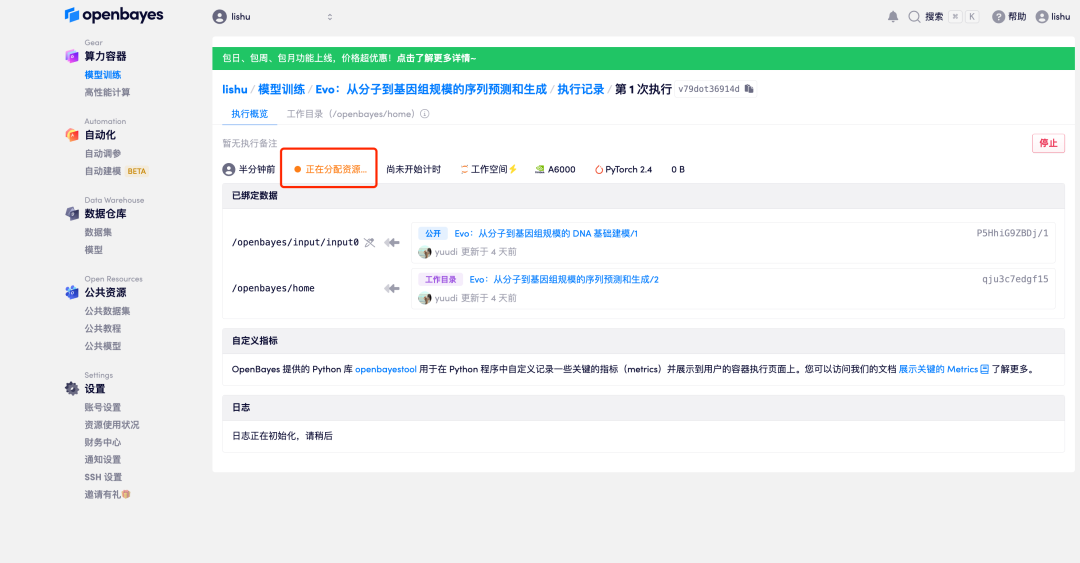Switch to the 工作目录 (/openbayes/home) tab
This screenshot has height=563, width=1080.
pos(351,114)
